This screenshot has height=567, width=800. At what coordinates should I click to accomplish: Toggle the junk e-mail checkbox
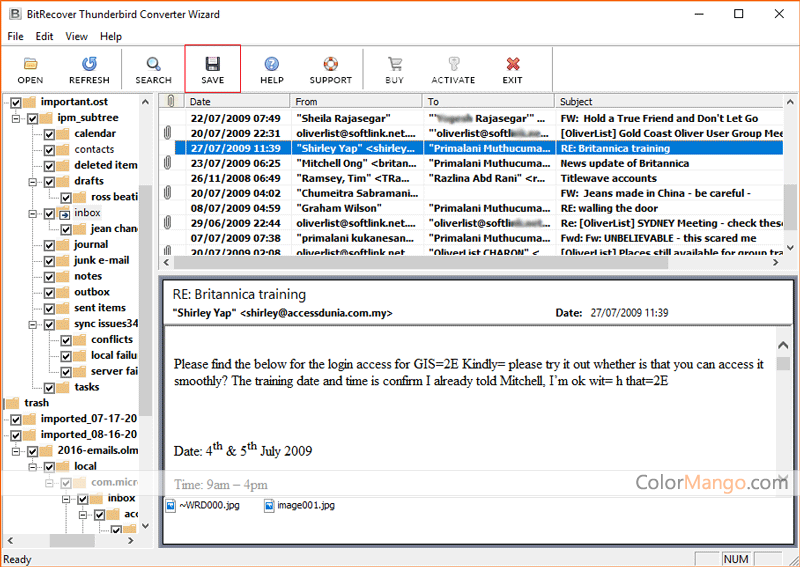click(49, 260)
